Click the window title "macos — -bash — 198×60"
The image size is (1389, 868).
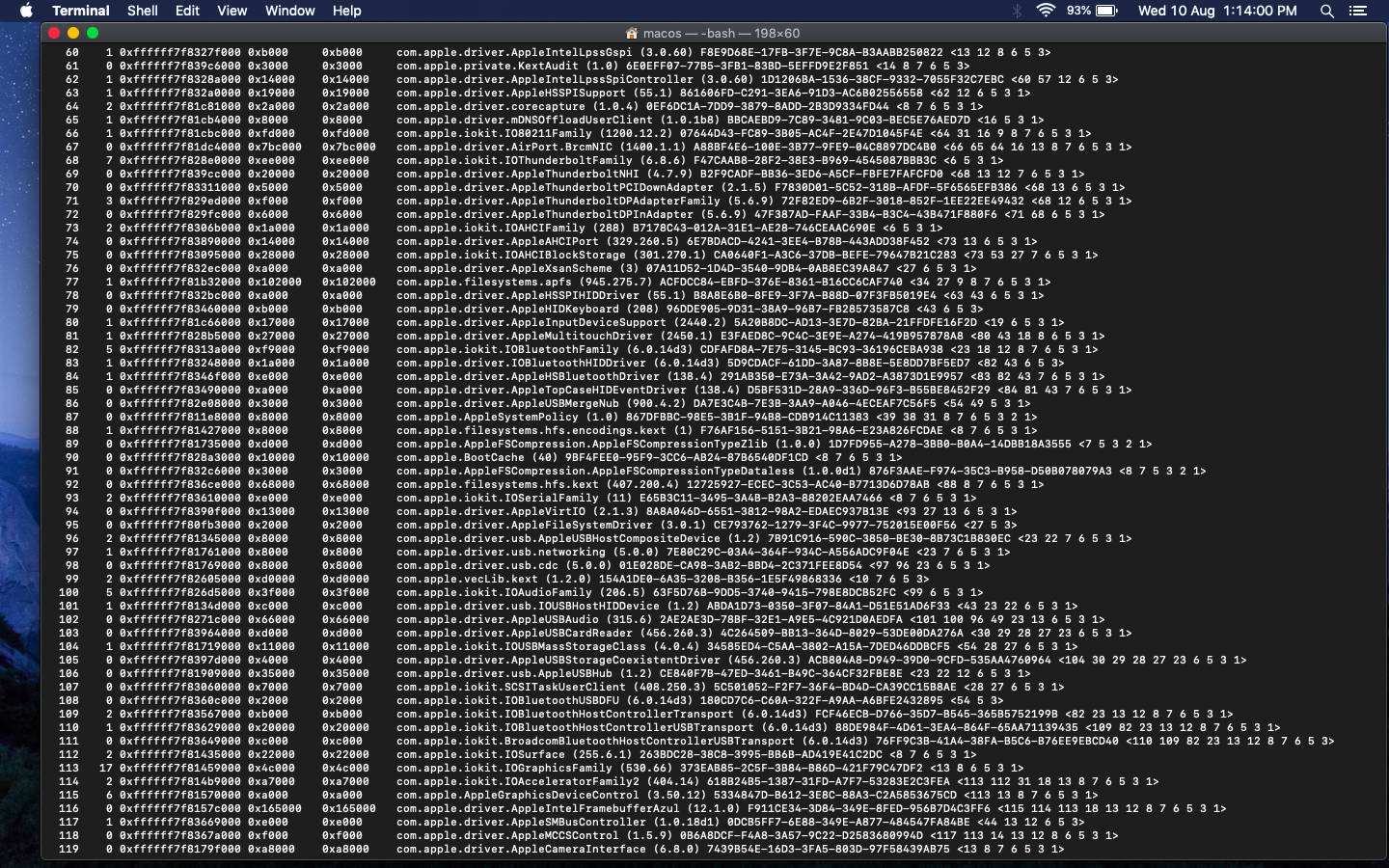[722, 33]
